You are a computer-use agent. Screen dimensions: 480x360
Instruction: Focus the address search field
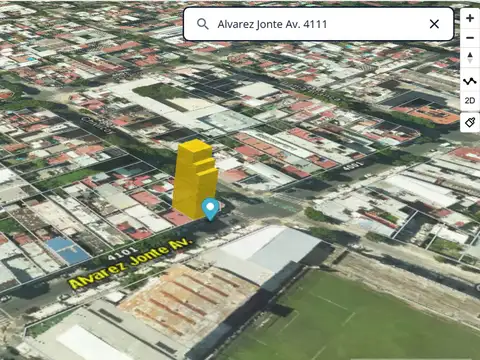(318, 24)
